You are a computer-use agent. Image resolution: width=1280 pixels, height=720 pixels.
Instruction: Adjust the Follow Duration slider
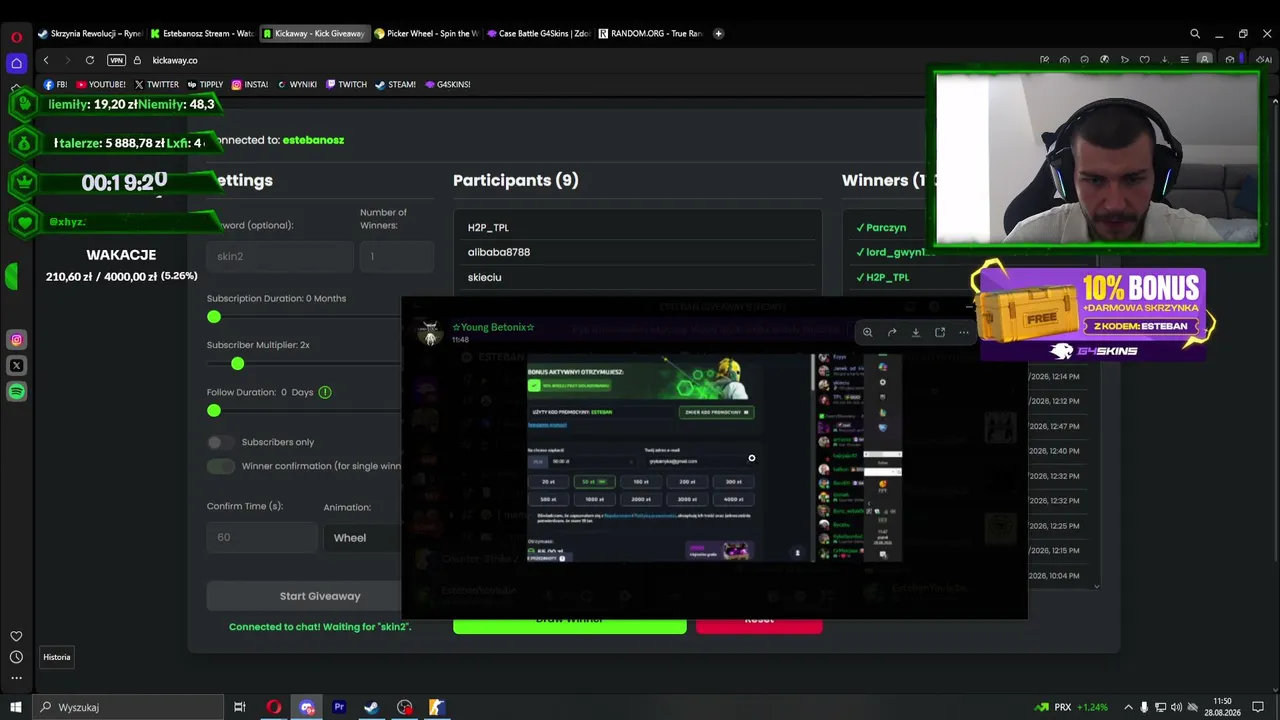pyautogui.click(x=214, y=411)
